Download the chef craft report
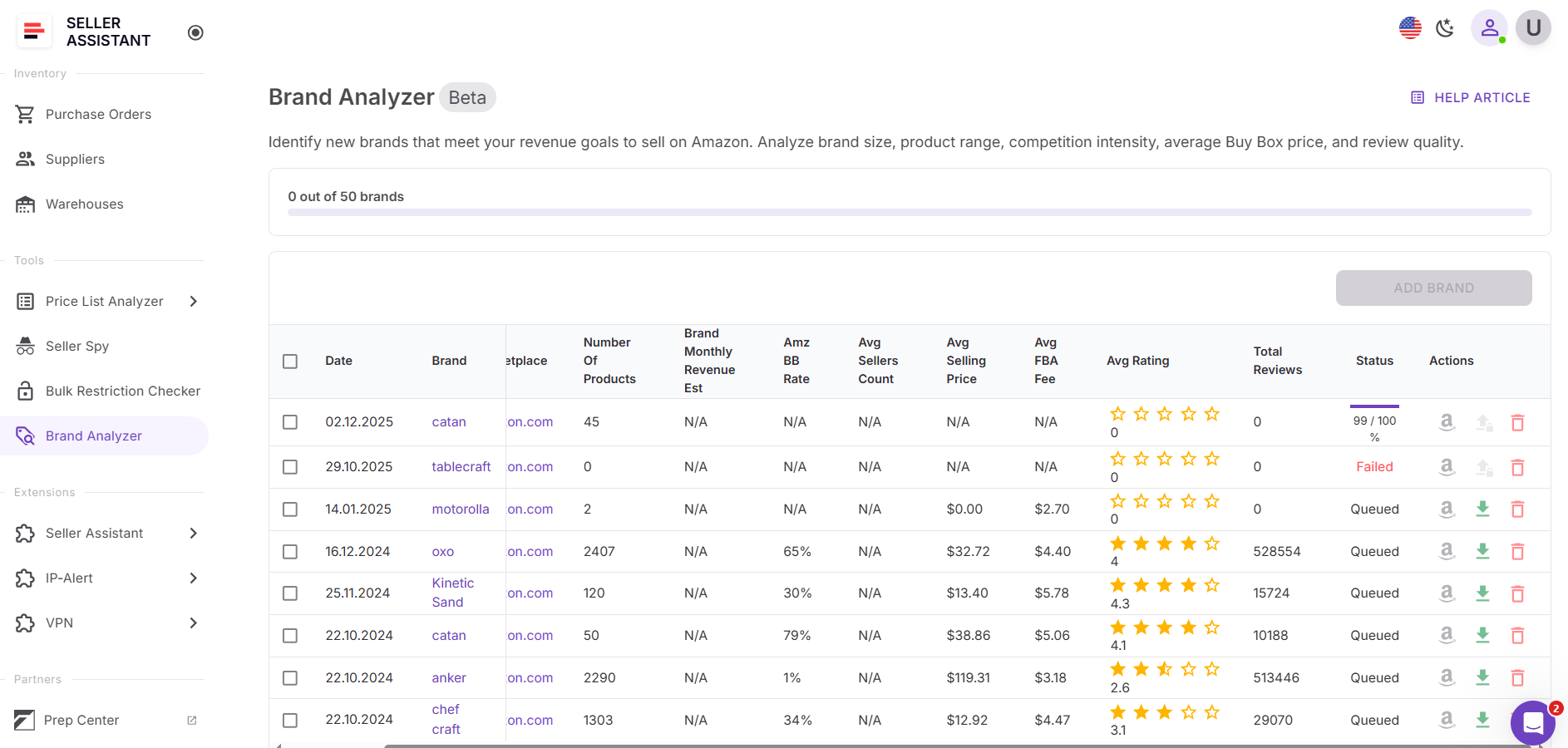The height and width of the screenshot is (748, 1568). pos(1482,720)
